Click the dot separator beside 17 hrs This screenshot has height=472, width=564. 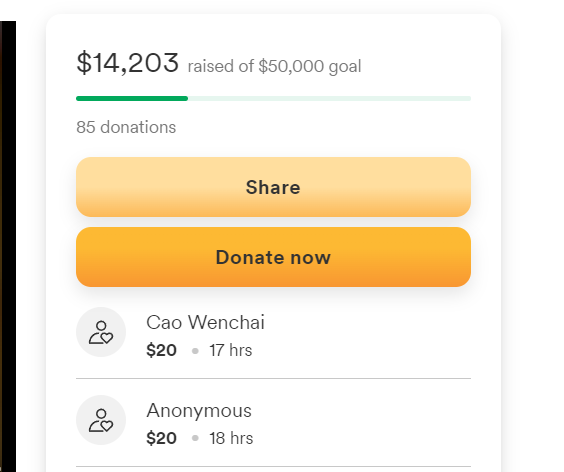195,351
